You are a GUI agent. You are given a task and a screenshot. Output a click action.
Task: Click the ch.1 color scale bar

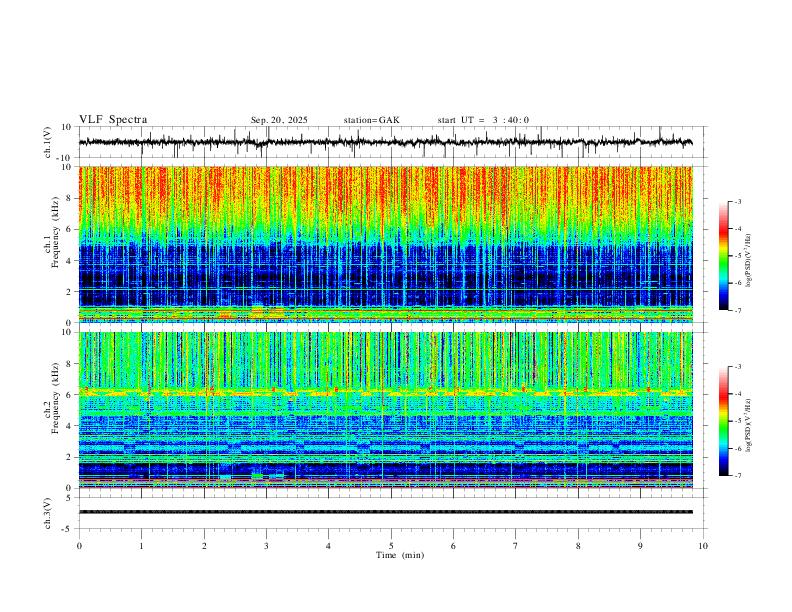tap(724, 256)
